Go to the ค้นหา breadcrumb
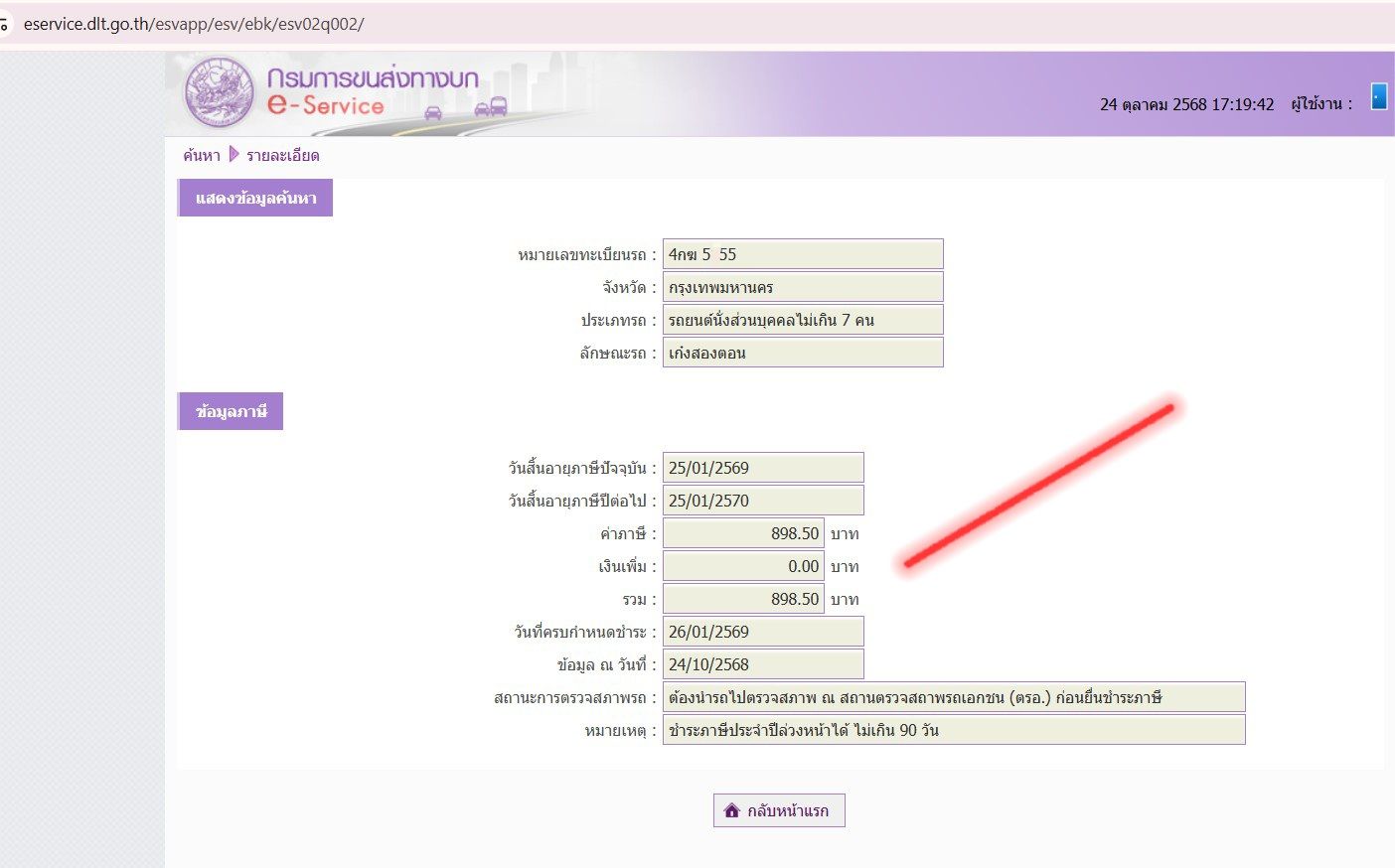This screenshot has width=1395, height=868. [x=201, y=155]
